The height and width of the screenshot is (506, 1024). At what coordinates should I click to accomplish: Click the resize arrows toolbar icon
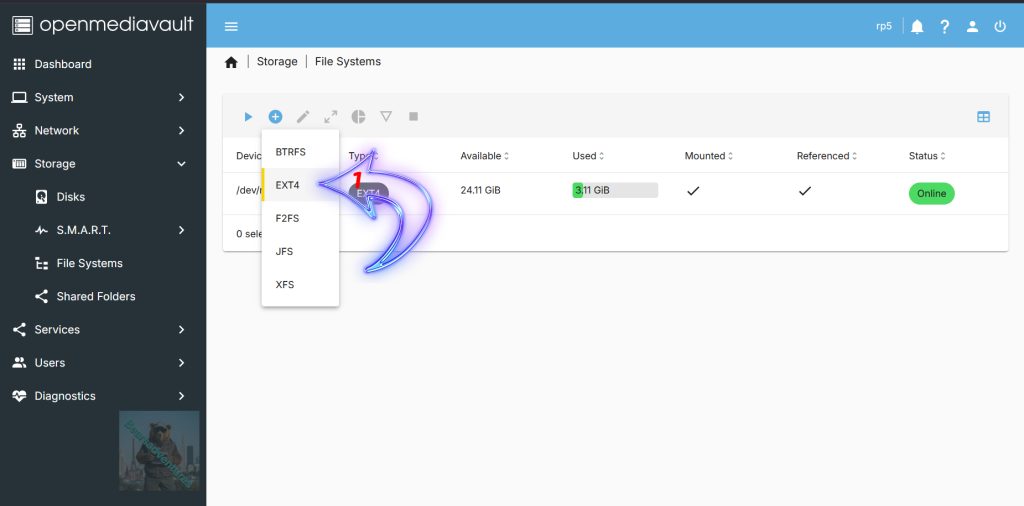pos(331,117)
